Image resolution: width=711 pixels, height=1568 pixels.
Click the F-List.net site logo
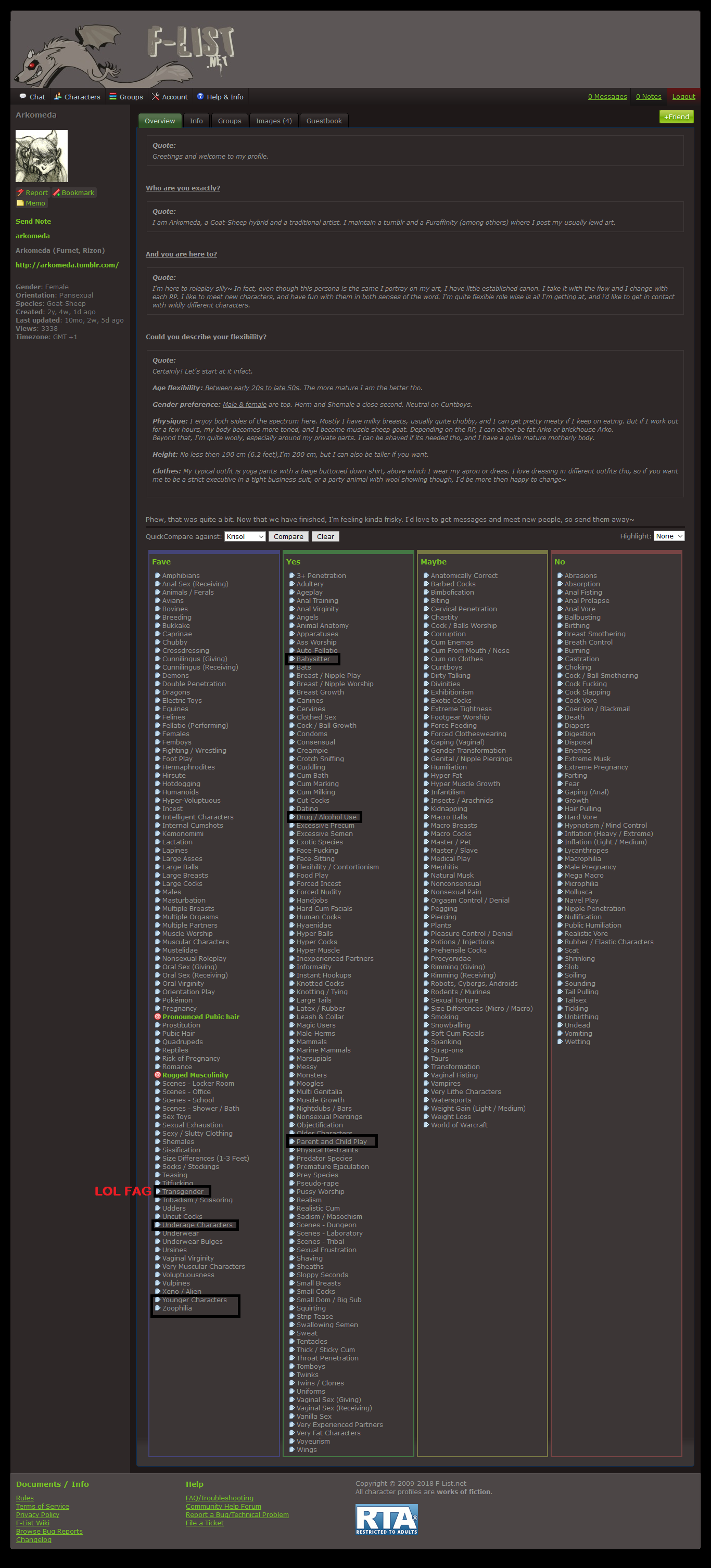click(191, 49)
